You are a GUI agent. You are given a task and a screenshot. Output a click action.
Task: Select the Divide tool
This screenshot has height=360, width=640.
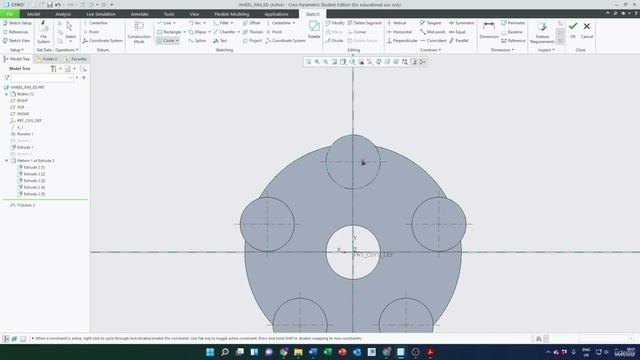point(334,41)
